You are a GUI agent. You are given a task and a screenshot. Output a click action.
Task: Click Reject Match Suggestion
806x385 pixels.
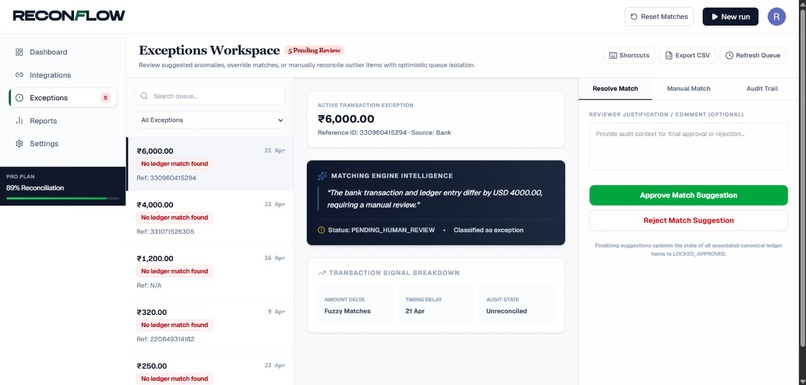pos(688,221)
